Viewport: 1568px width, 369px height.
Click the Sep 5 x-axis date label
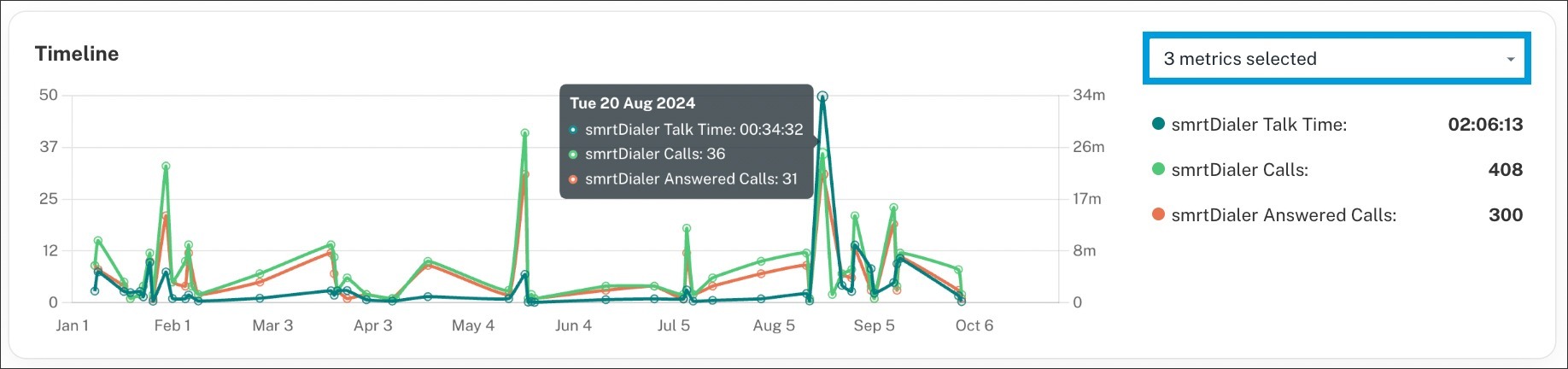(x=874, y=325)
